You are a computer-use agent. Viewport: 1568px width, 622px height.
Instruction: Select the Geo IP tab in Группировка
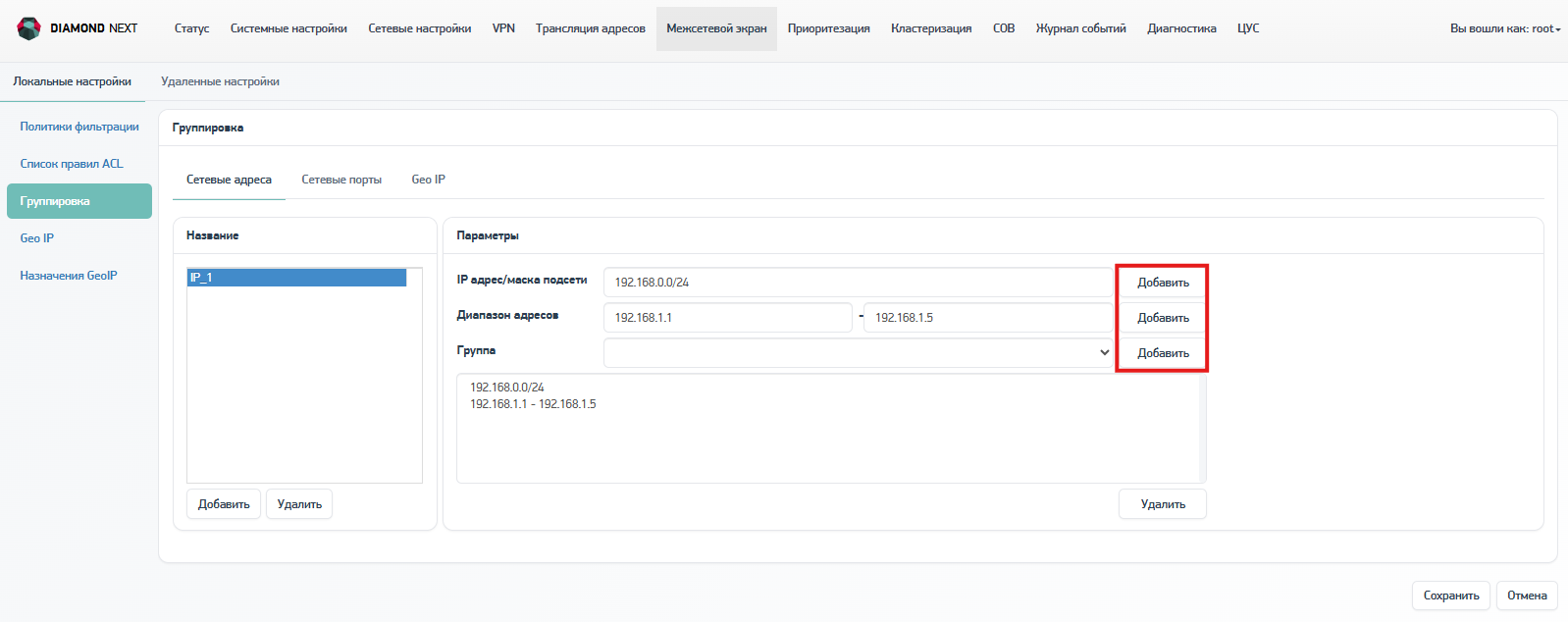click(x=429, y=180)
